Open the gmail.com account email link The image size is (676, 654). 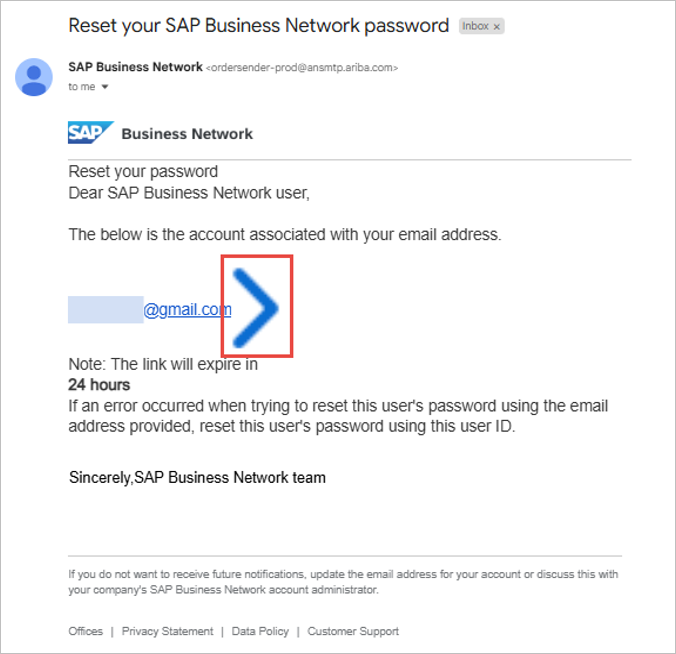pos(187,310)
